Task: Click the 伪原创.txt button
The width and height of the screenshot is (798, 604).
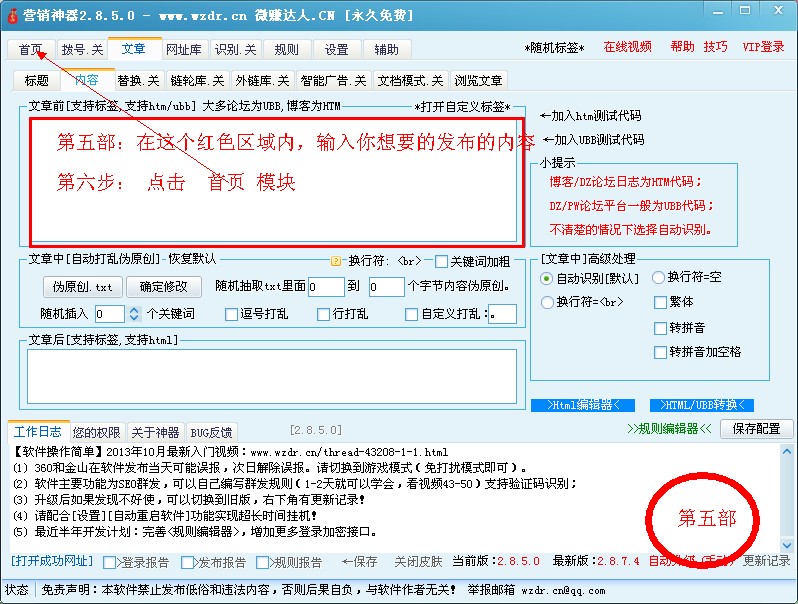Action: [82, 287]
